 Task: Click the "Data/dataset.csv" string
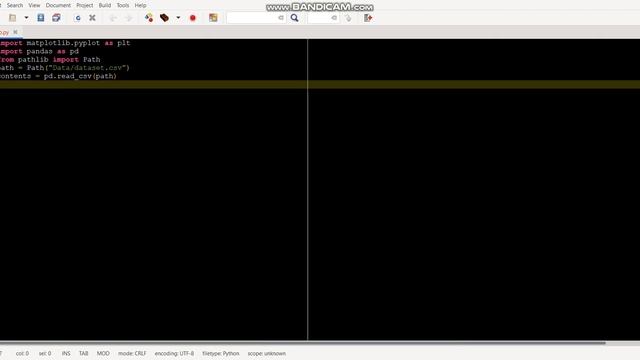87,68
